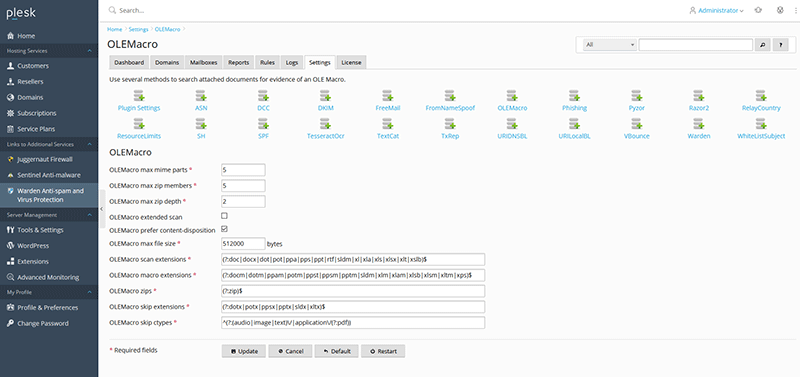Image resolution: width=800 pixels, height=377 pixels.
Task: Open the DKIM plugin icon
Action: (326, 95)
